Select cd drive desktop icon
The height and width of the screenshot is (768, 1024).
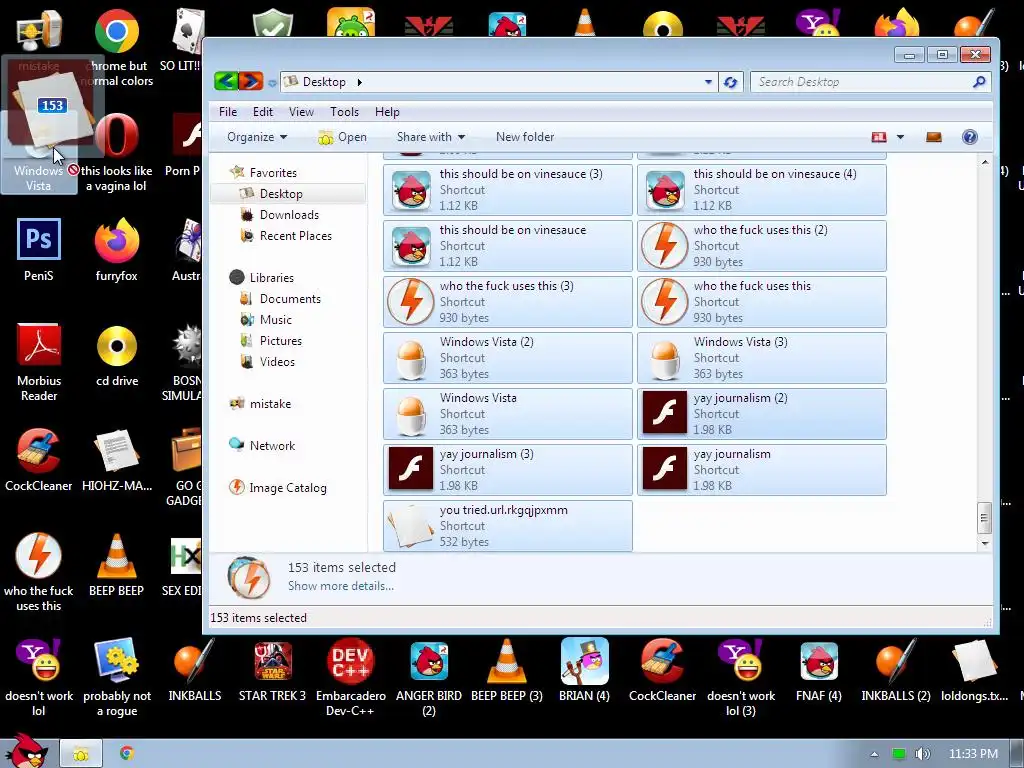[117, 356]
